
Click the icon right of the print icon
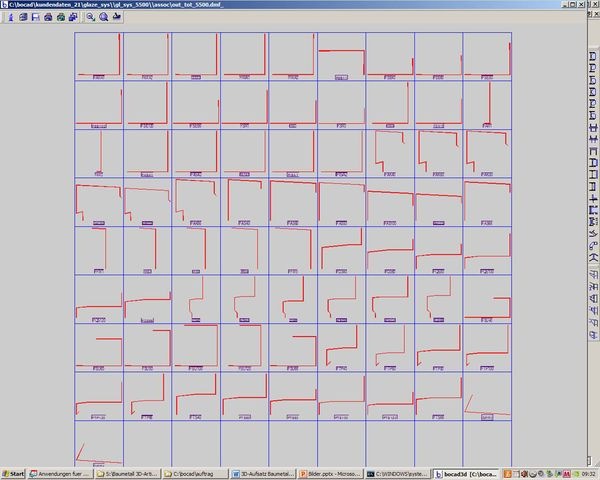59,18
